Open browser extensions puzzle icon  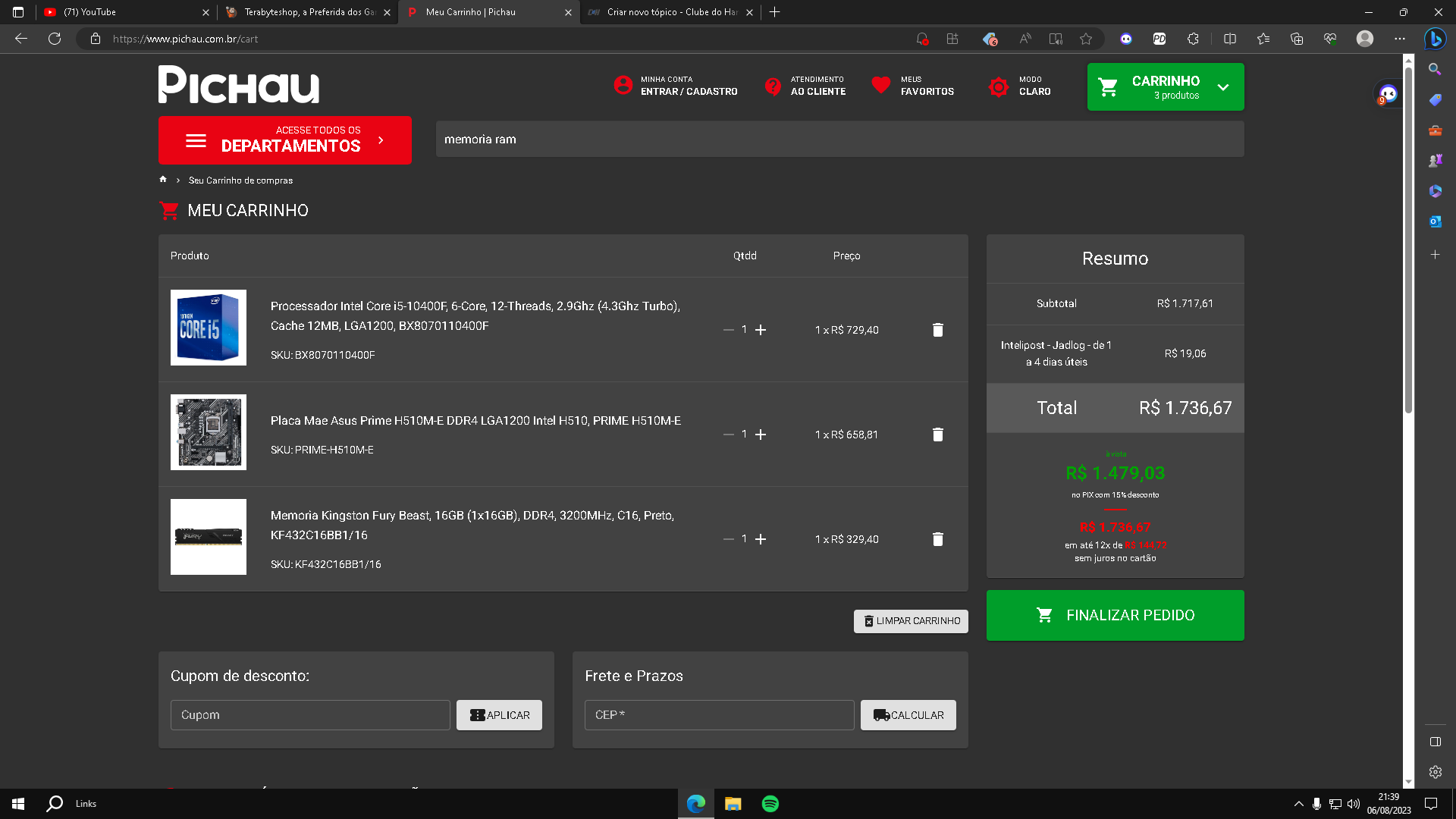pos(1193,39)
